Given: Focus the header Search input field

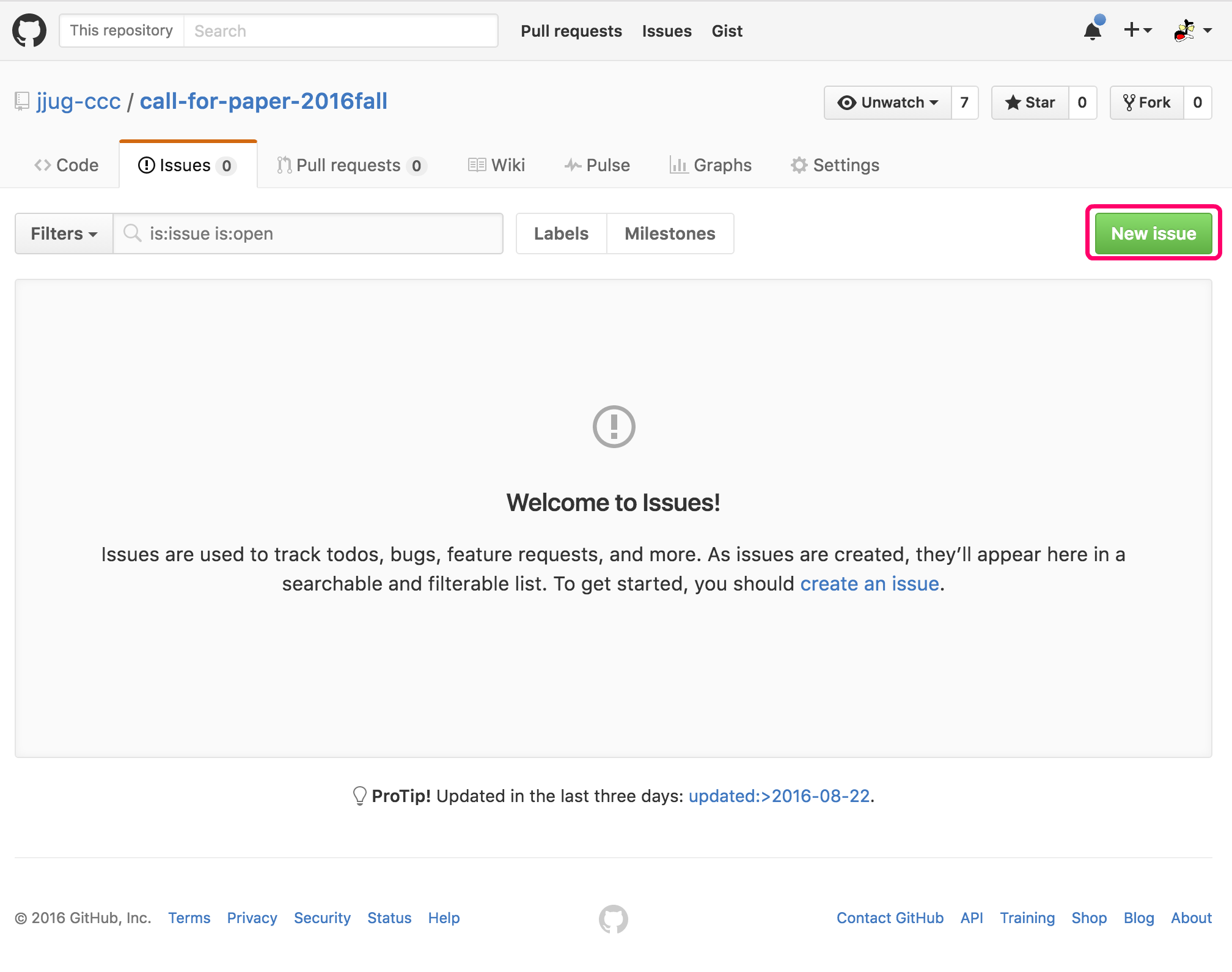Looking at the screenshot, I should [341, 31].
